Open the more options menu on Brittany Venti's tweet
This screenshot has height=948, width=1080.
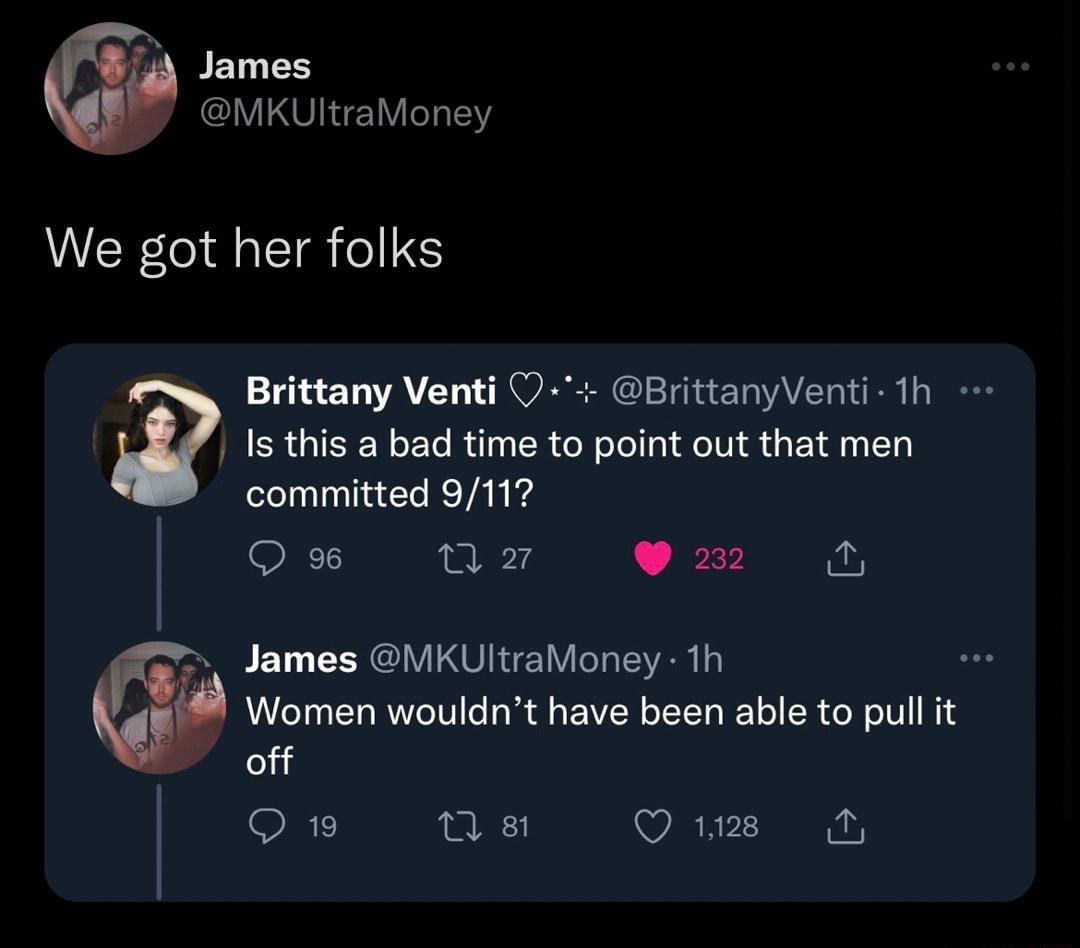tap(975, 389)
